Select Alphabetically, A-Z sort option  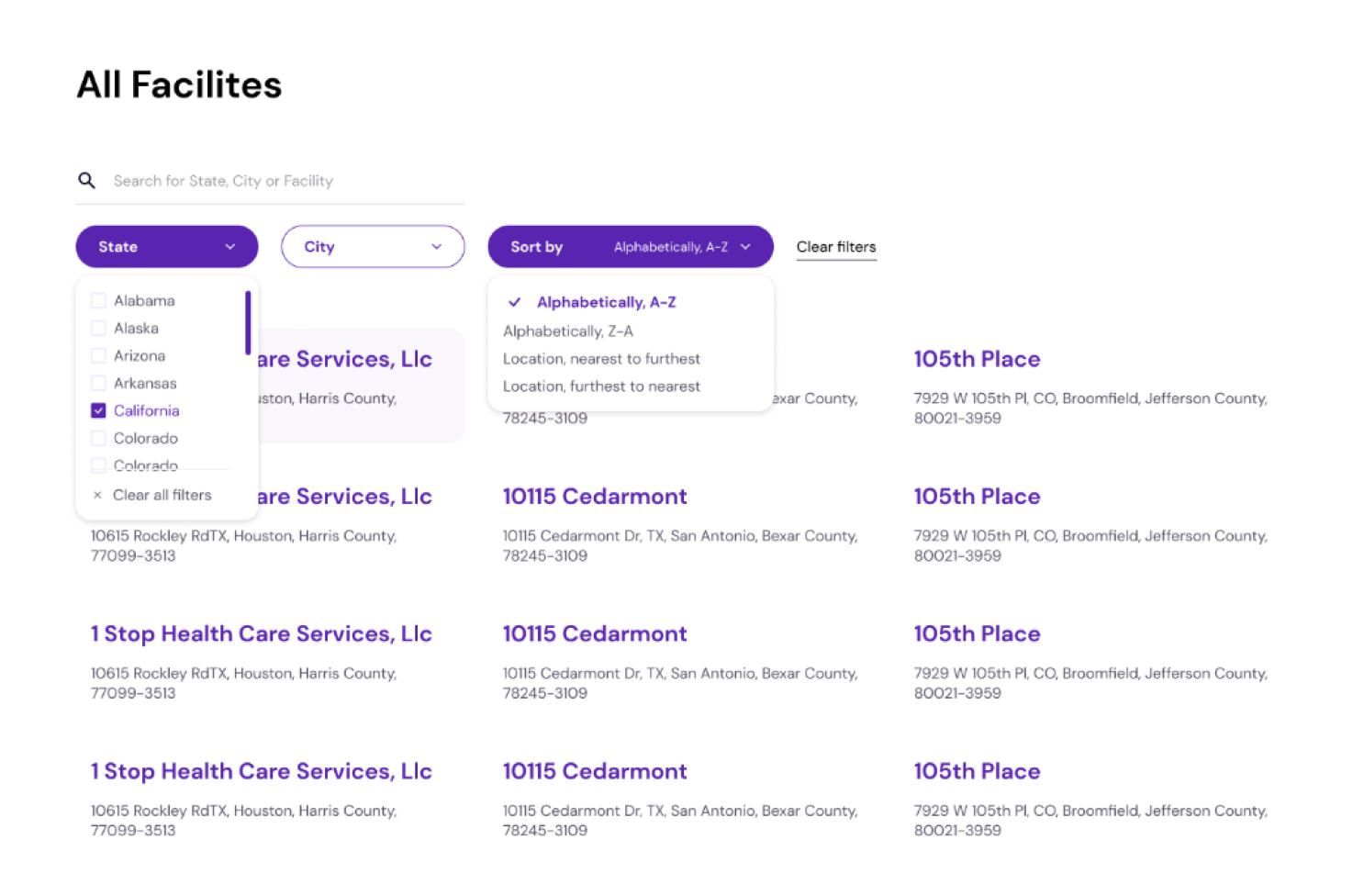coord(607,302)
